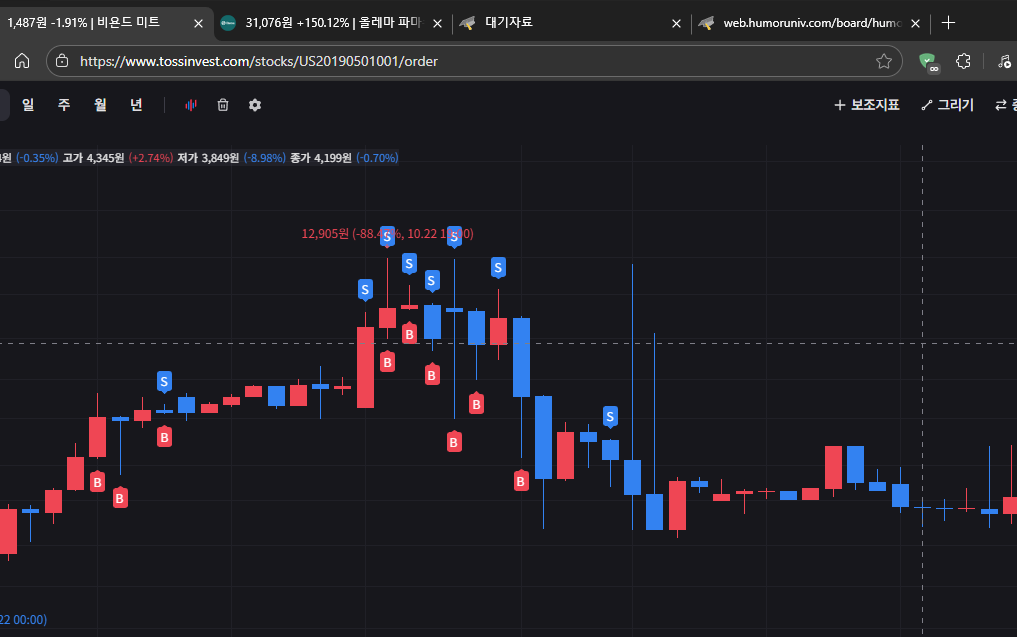Click the 그리기 drawing button
Screen dimensions: 1017x637
click(948, 105)
